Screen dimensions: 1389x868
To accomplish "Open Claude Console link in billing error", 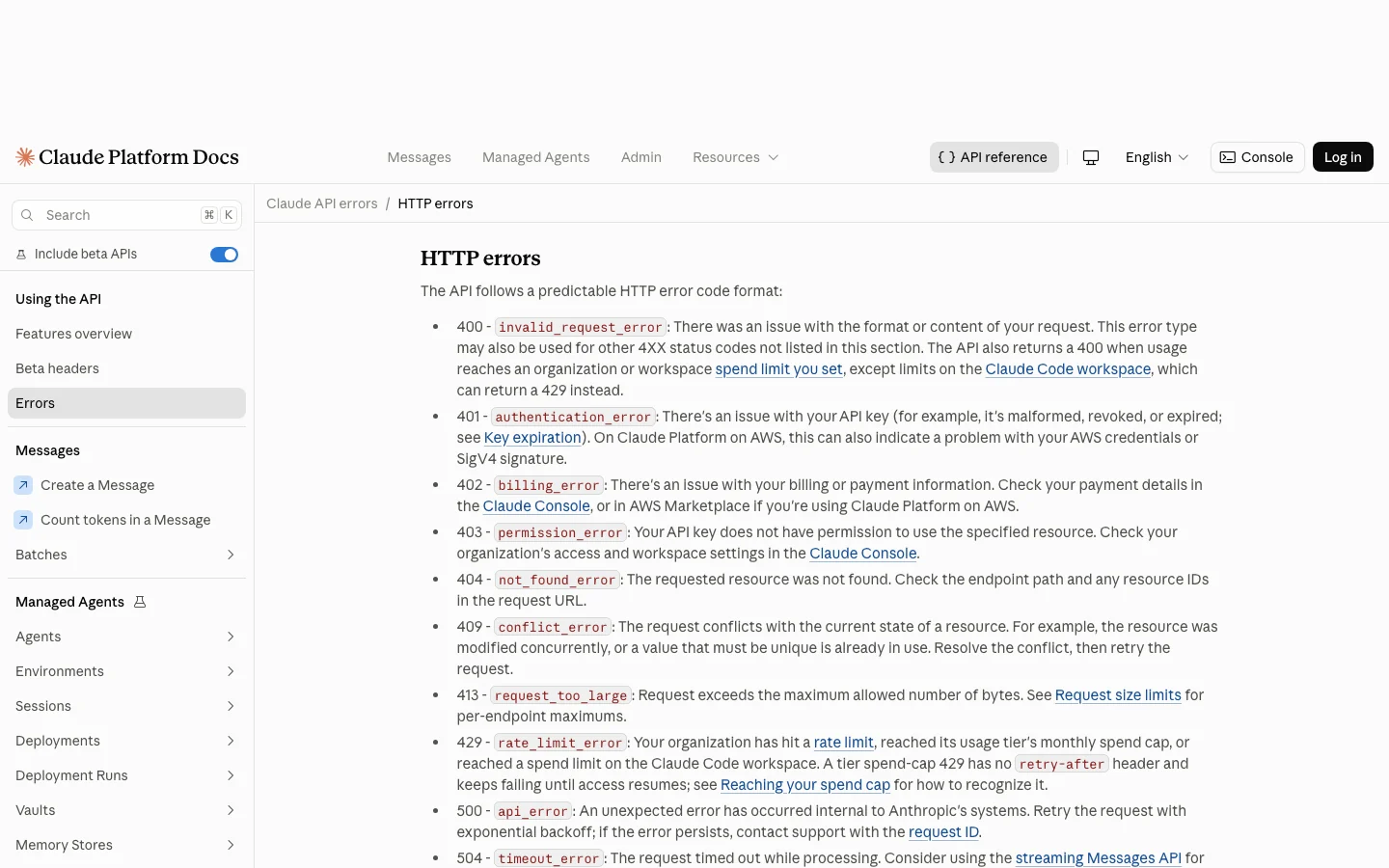I will coord(536,506).
